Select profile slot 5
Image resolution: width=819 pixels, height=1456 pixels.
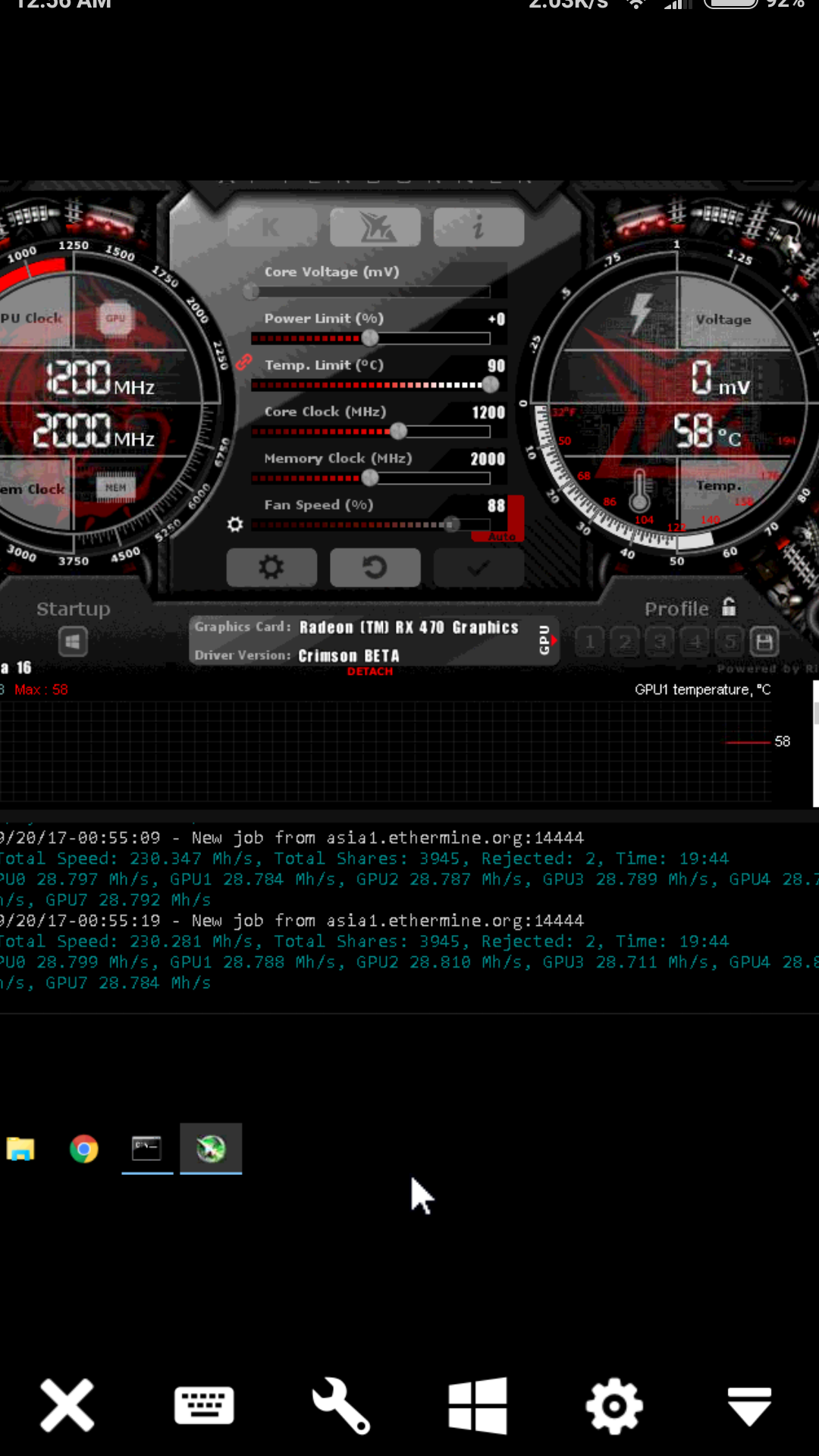pyautogui.click(x=730, y=642)
